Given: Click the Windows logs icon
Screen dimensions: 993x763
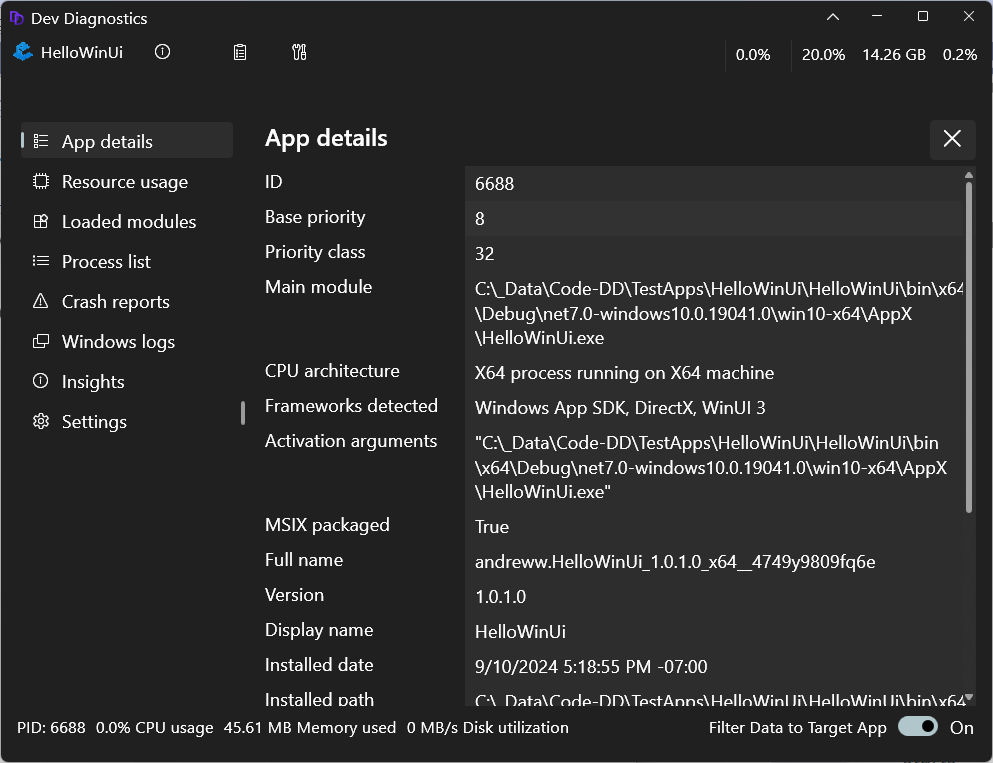Looking at the screenshot, I should tap(41, 341).
